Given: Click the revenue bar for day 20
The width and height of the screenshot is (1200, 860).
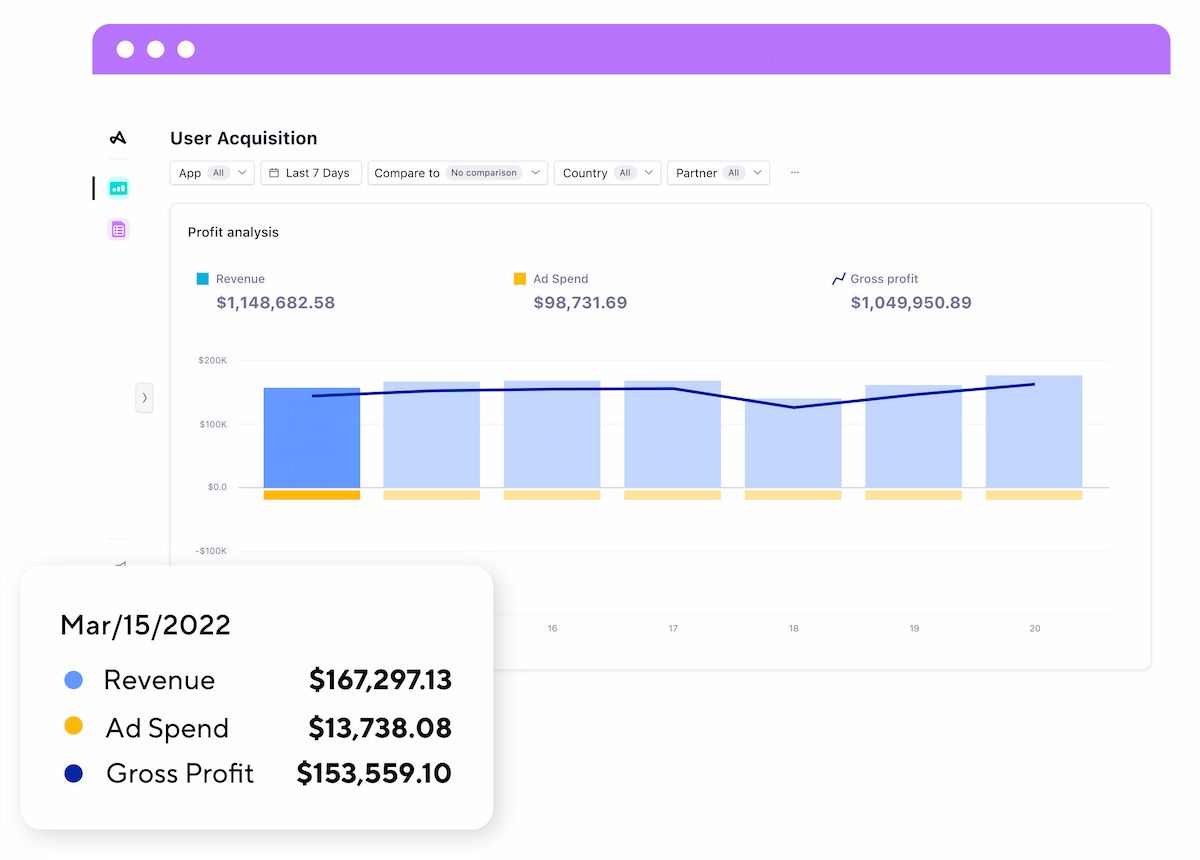Looking at the screenshot, I should tap(1034, 432).
